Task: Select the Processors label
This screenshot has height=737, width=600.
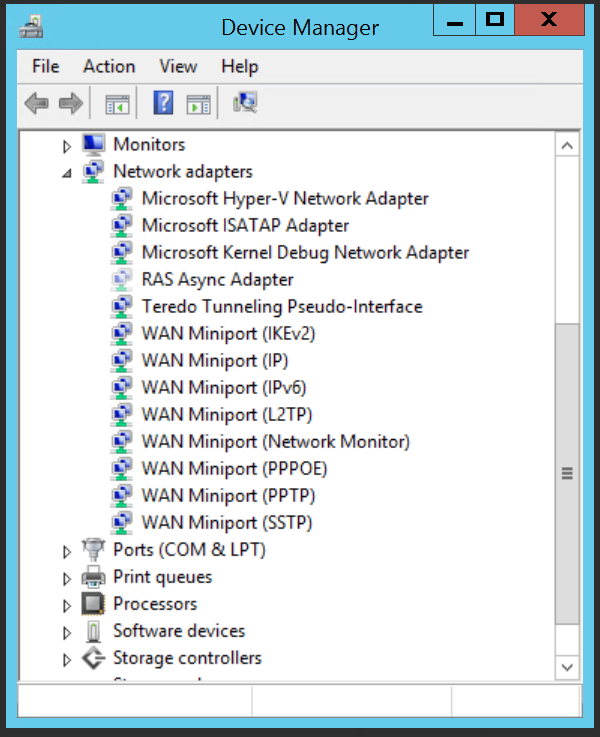Action: pos(155,604)
